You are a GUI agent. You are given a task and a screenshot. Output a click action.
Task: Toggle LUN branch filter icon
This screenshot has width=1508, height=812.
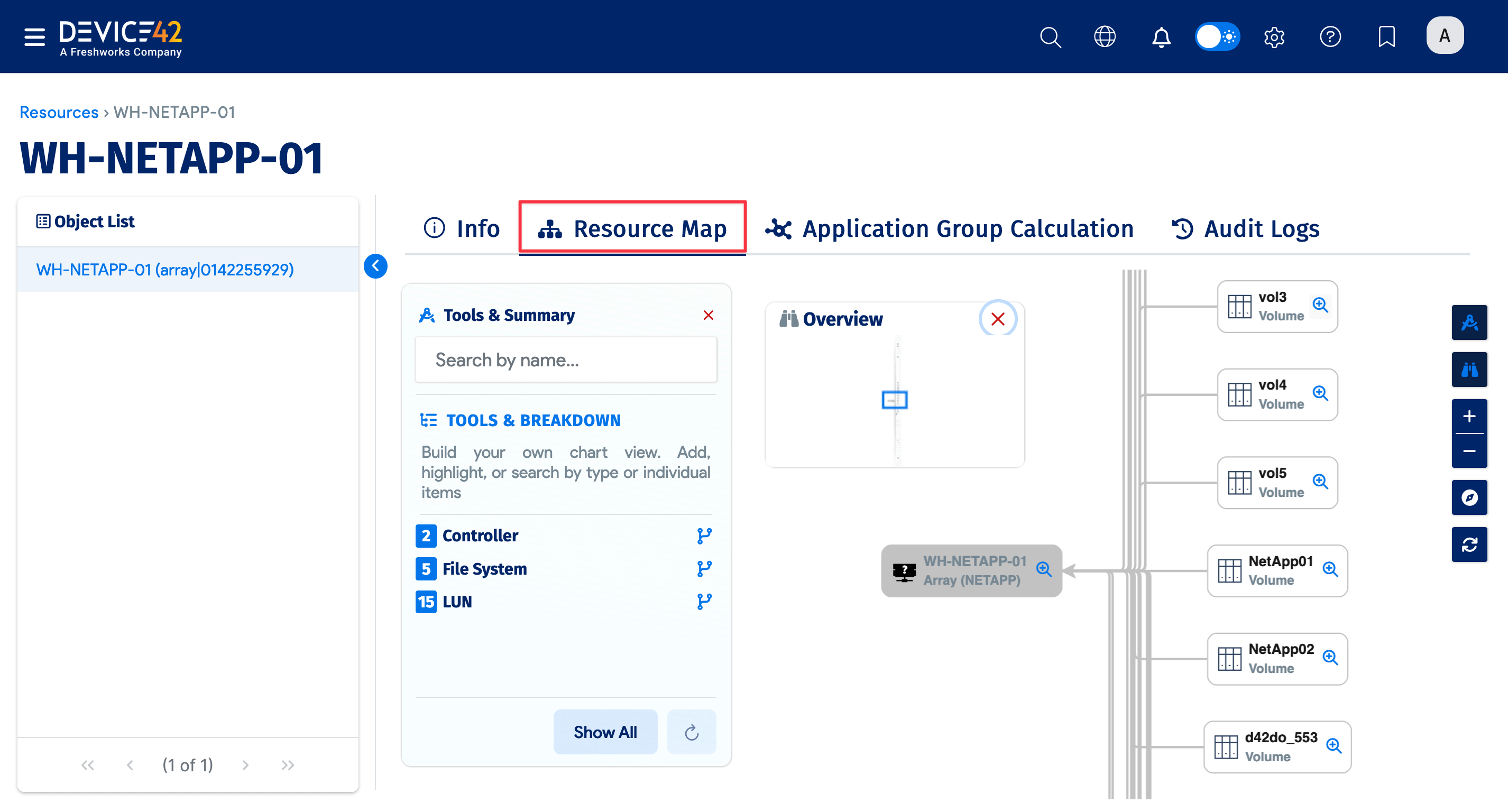click(704, 602)
